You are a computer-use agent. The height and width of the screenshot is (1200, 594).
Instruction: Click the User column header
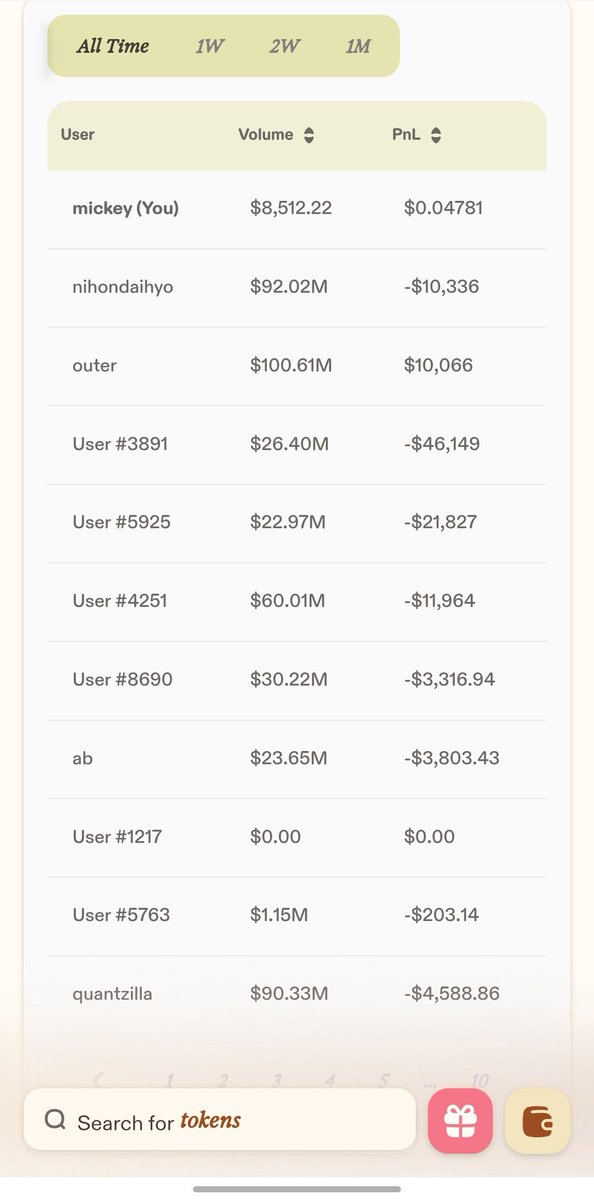[x=78, y=134]
